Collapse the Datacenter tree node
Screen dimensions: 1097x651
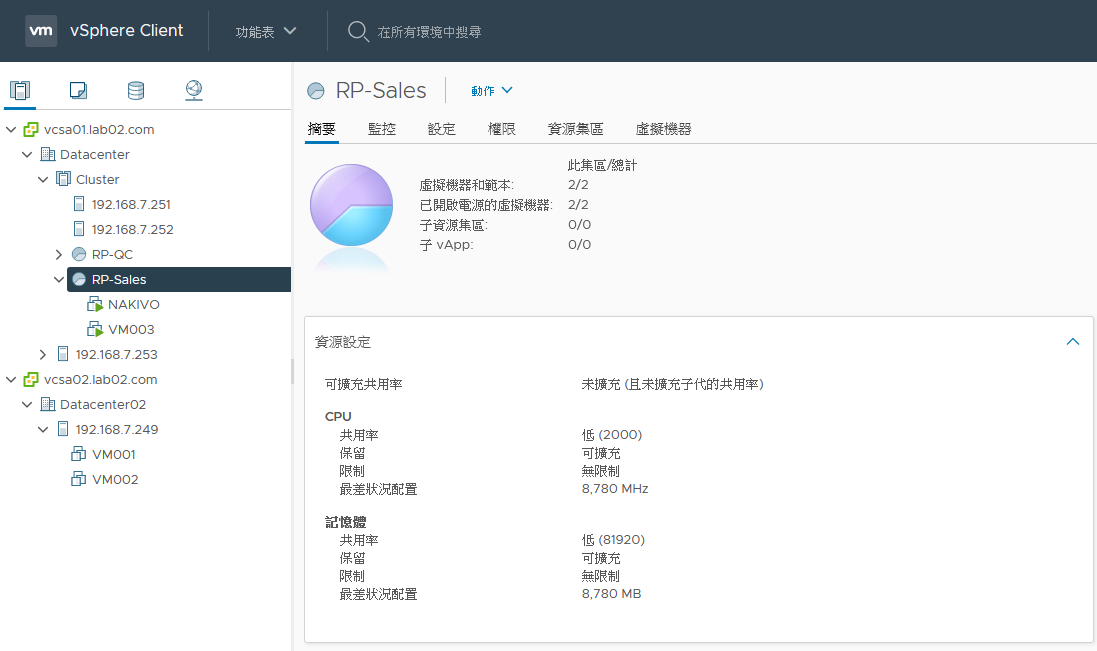(27, 155)
